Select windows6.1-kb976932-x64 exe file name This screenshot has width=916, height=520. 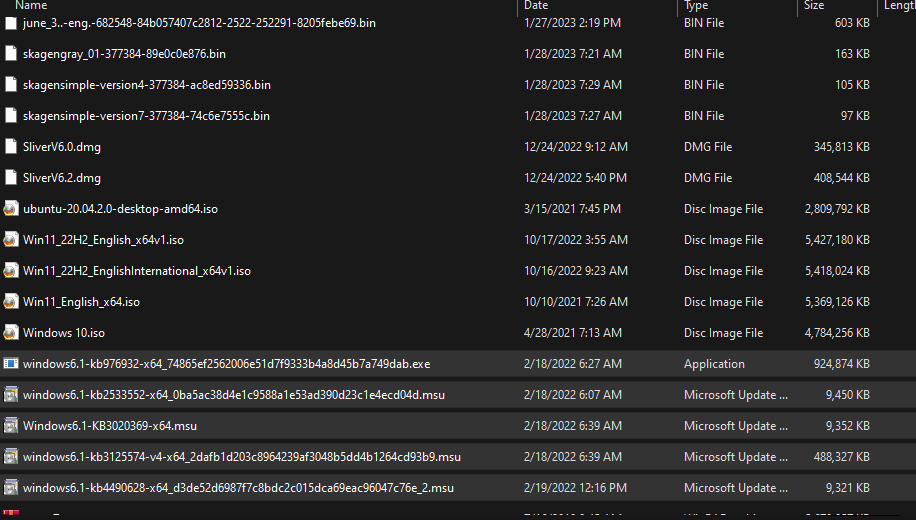[x=227, y=363]
